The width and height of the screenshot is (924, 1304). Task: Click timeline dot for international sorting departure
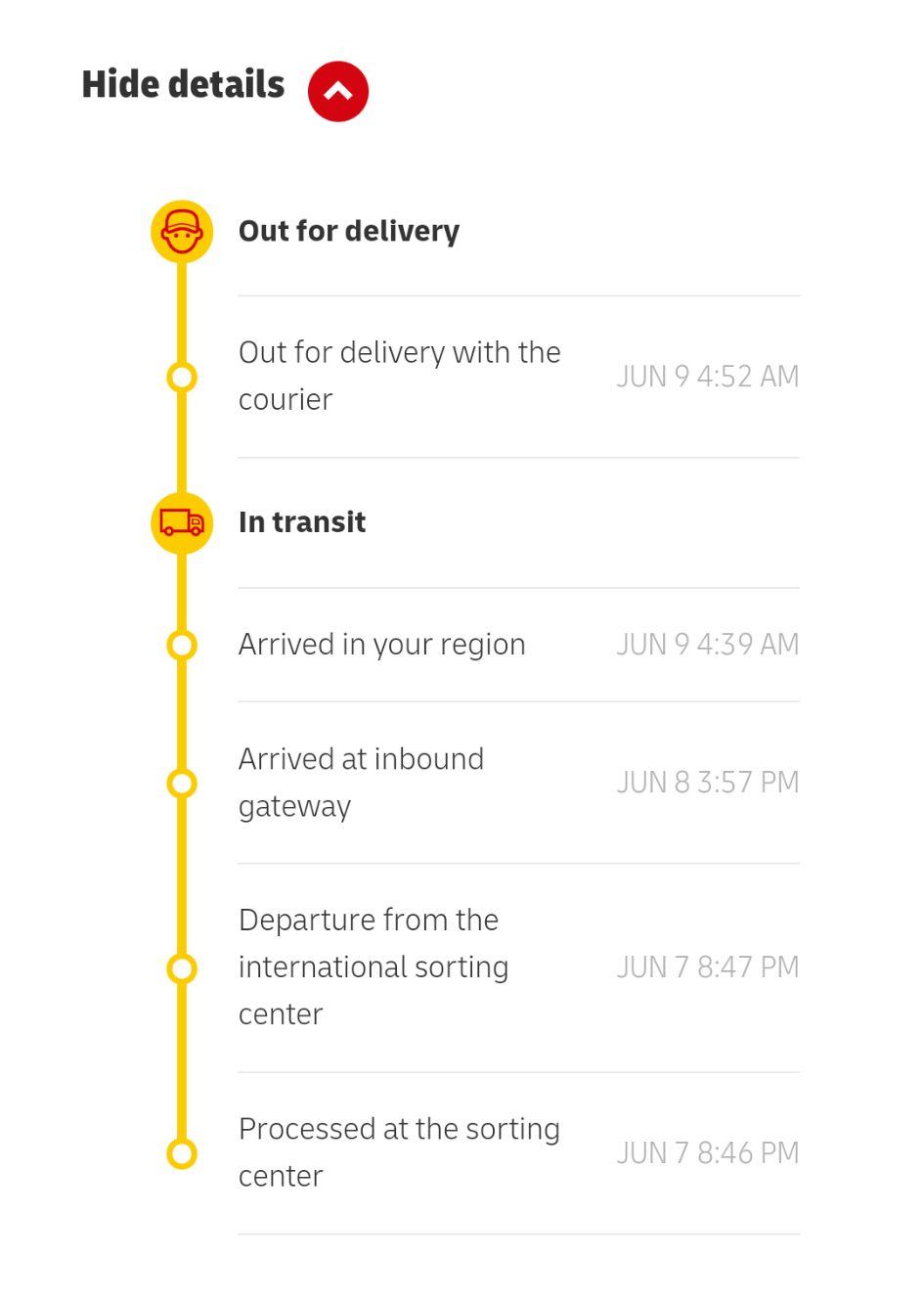[182, 968]
